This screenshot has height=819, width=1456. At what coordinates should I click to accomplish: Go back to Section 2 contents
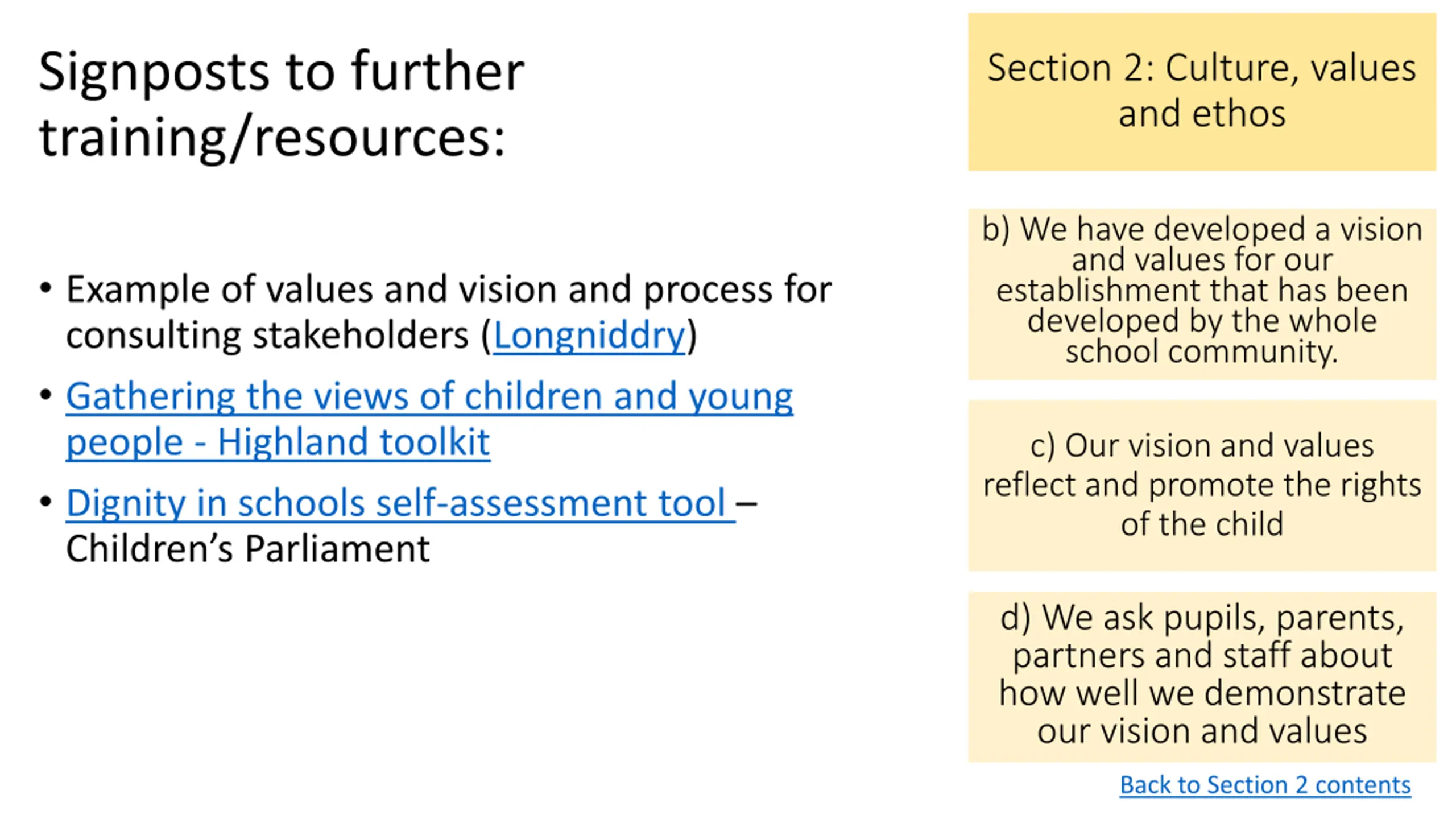(1265, 785)
